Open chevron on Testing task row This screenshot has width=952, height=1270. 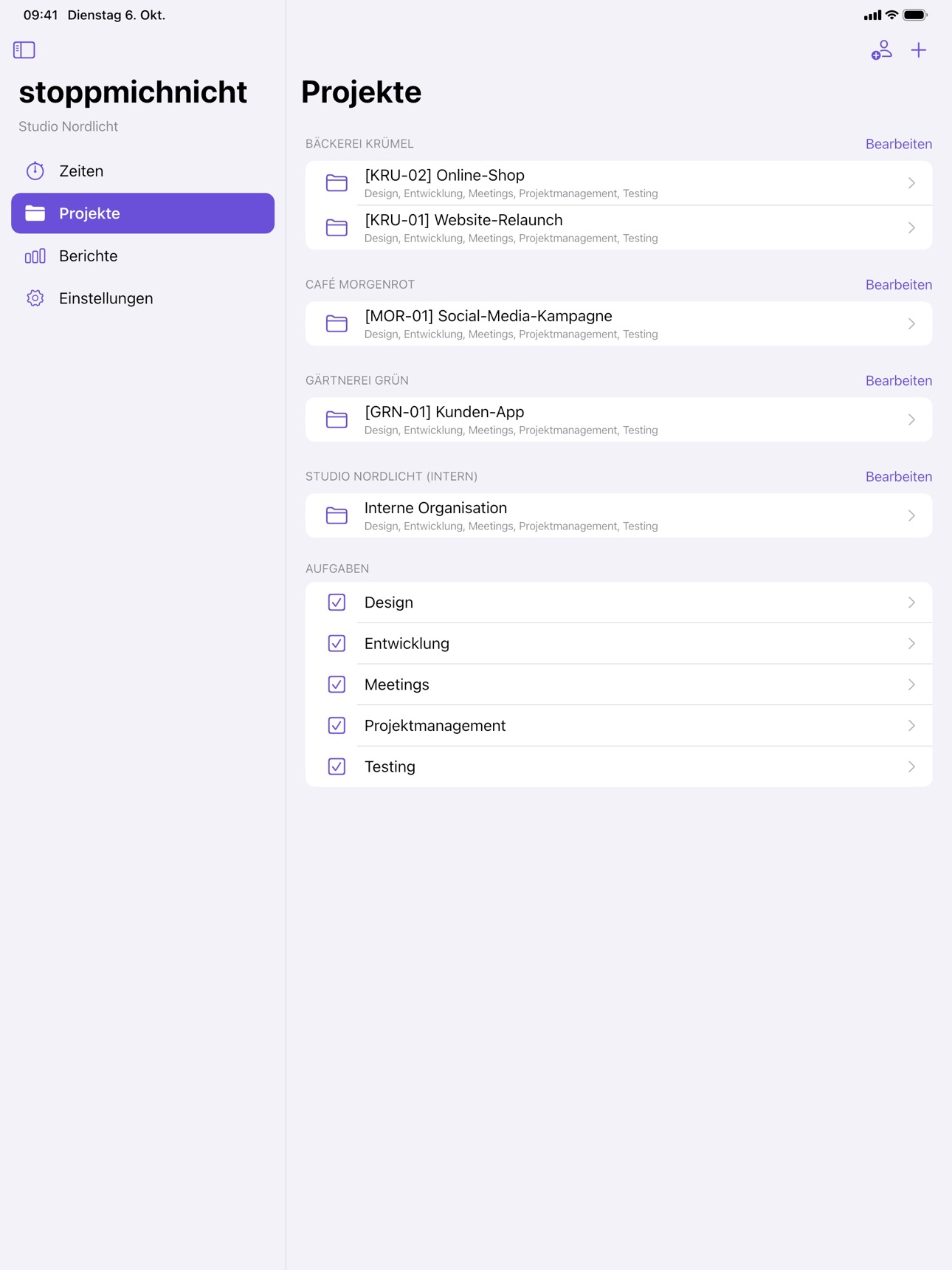pyautogui.click(x=911, y=766)
